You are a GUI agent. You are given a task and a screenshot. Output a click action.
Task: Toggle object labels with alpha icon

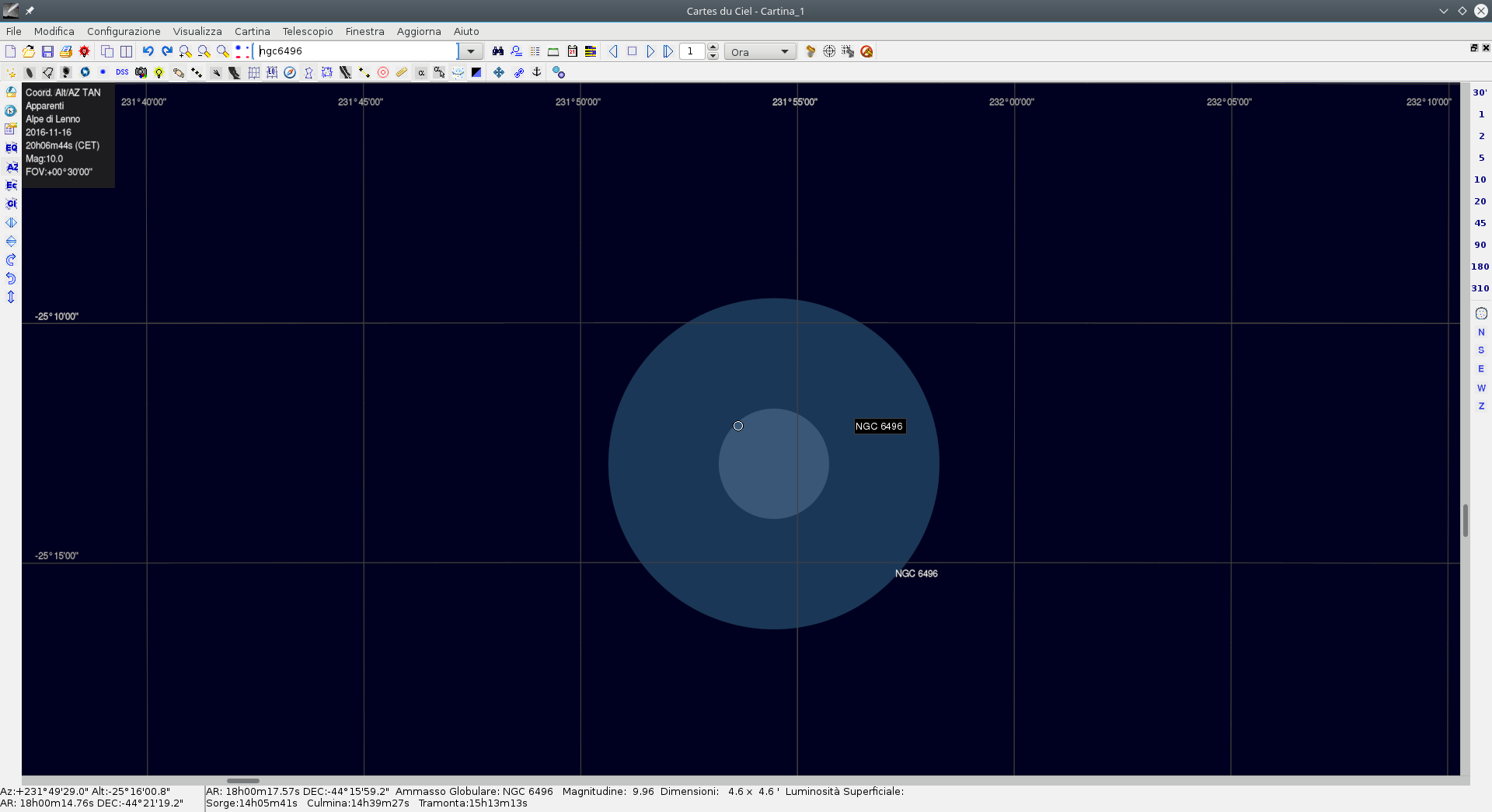tap(421, 72)
